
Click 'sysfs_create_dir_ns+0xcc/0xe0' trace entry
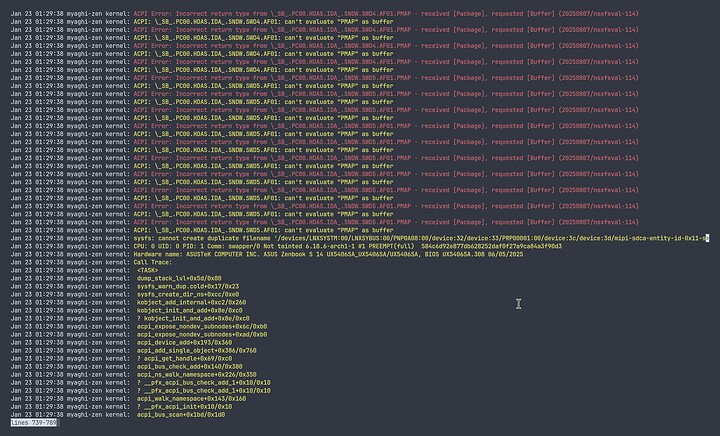[188, 295]
